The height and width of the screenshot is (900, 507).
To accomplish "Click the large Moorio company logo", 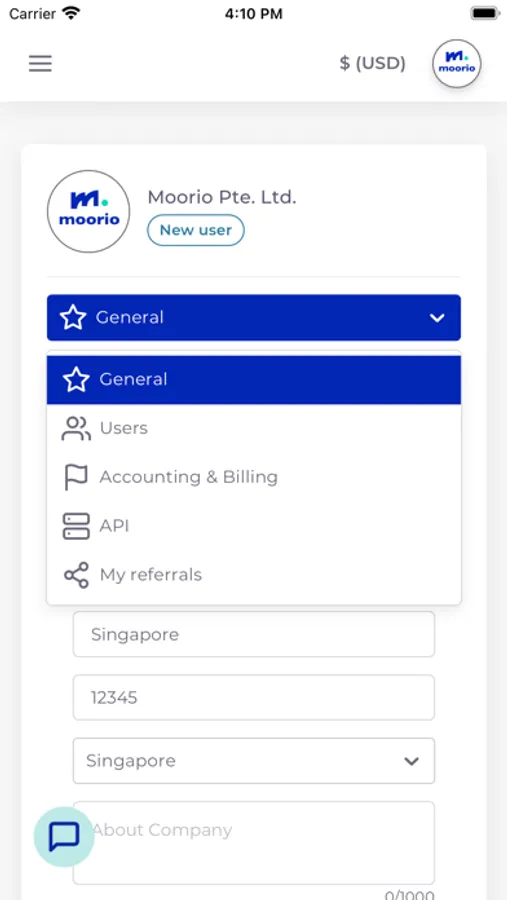I will click(88, 211).
